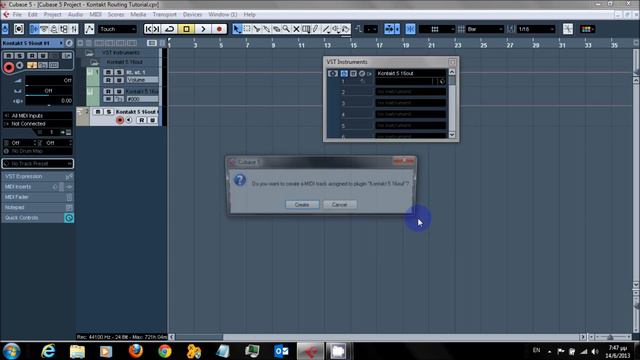Open the All MIDI Inputs dropdown

coord(38,116)
